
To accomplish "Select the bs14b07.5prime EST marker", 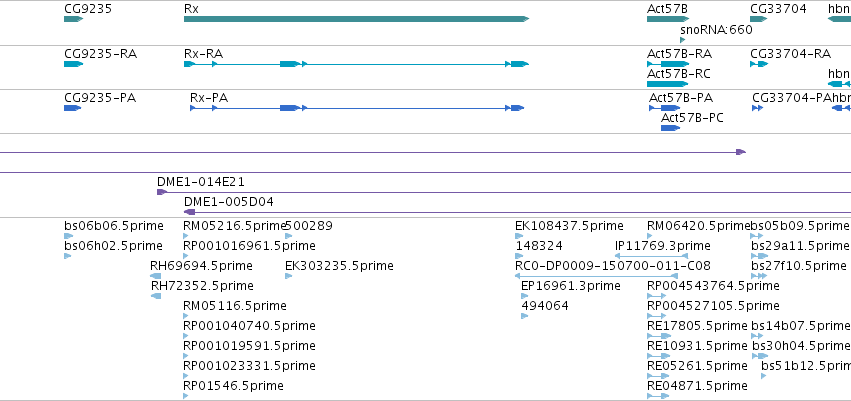I will 759,336.
